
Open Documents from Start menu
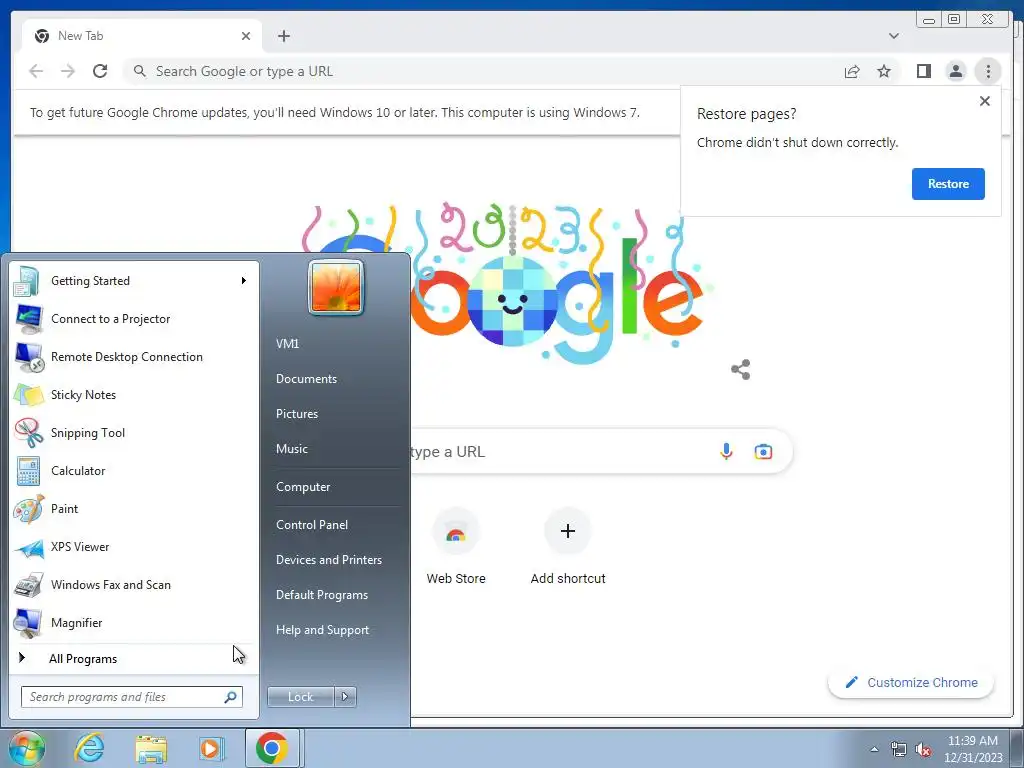306,379
